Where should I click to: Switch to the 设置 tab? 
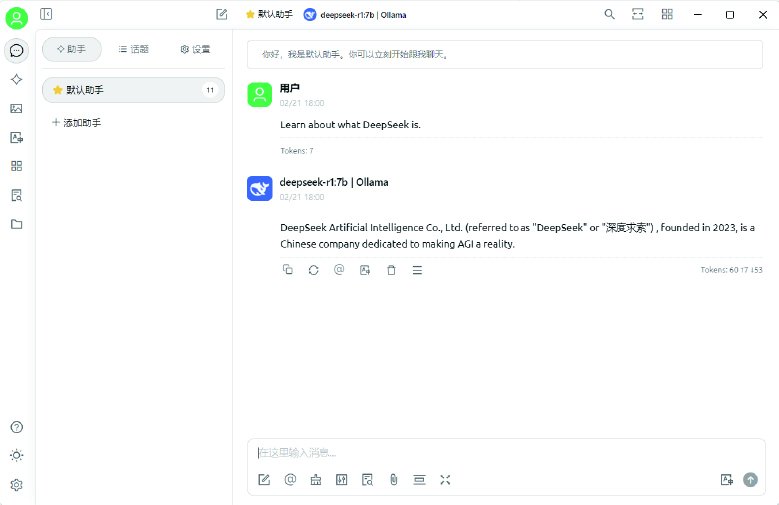[x=195, y=49]
